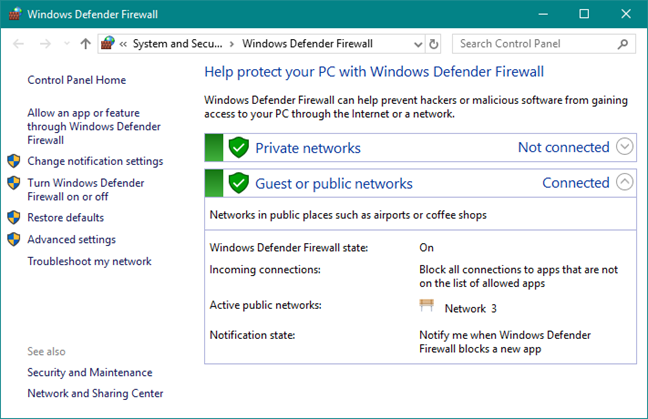
Task: Click the search magnifier icon
Action: (623, 44)
